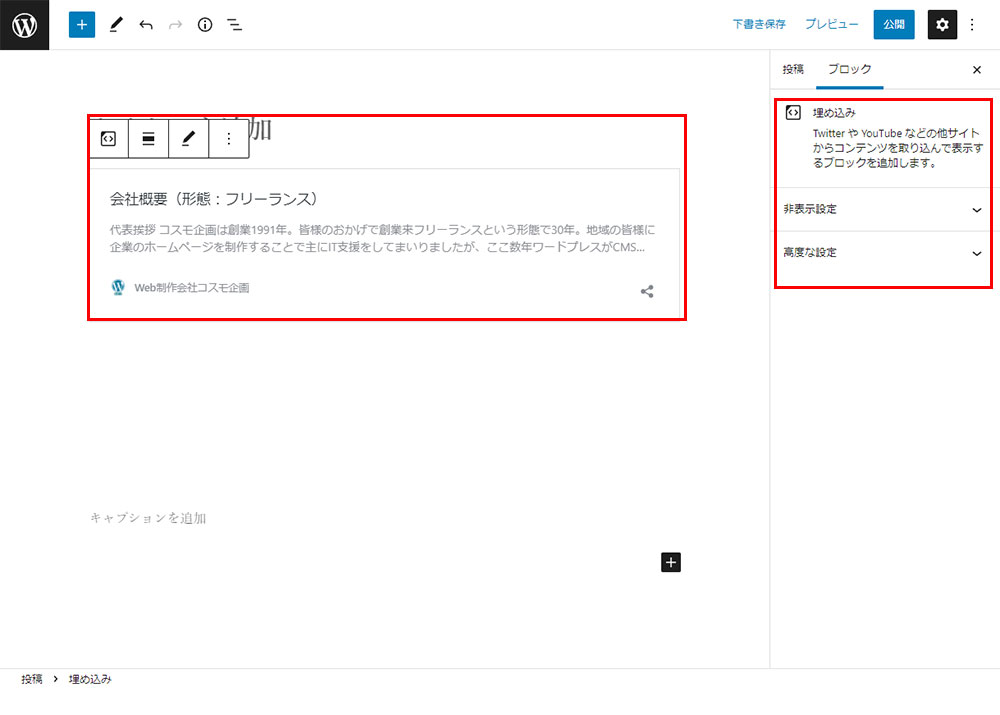Toggle the settings gear sidebar button
The image size is (1000, 715).
[x=942, y=25]
